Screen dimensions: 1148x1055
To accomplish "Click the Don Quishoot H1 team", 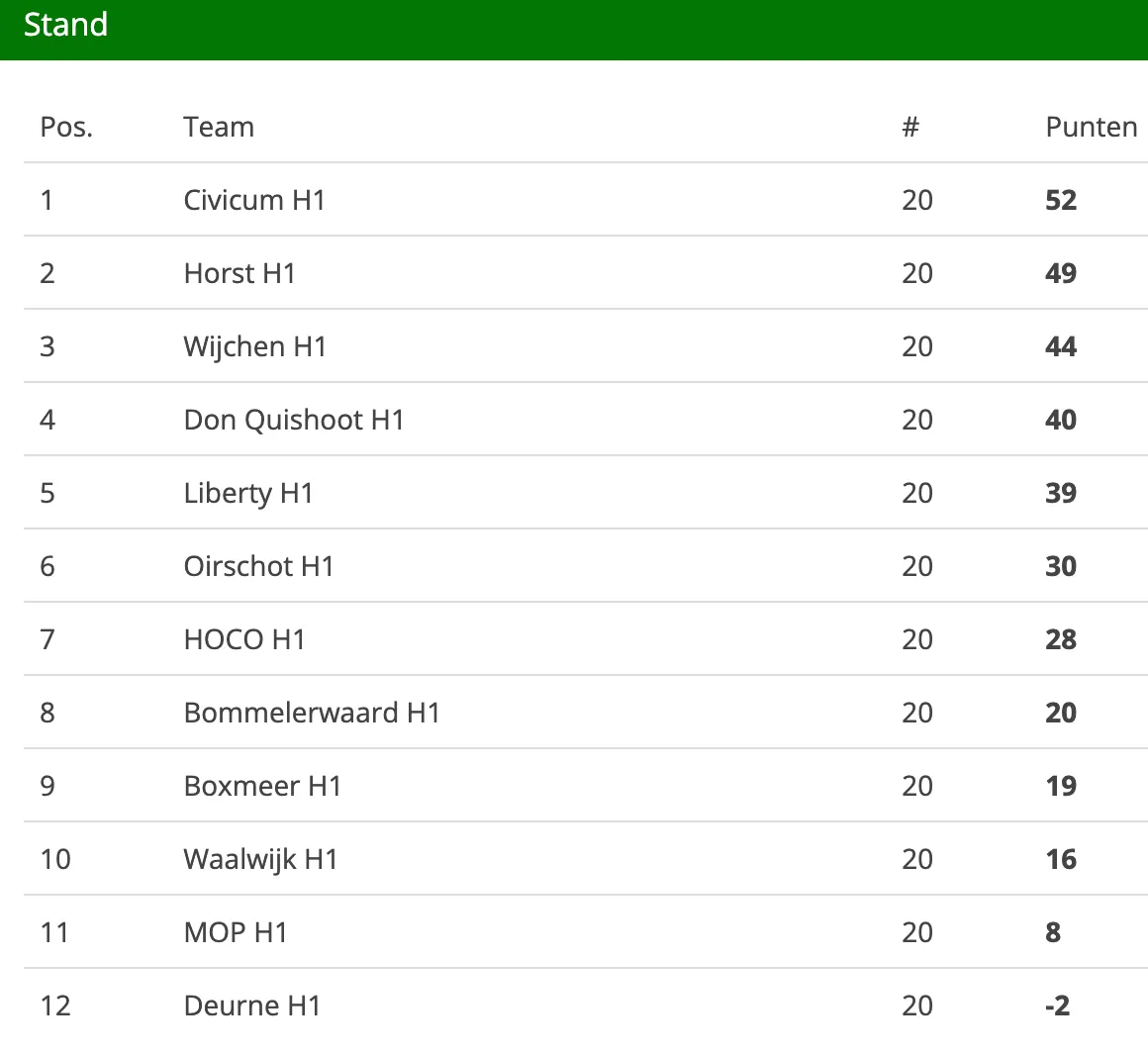I will click(294, 420).
